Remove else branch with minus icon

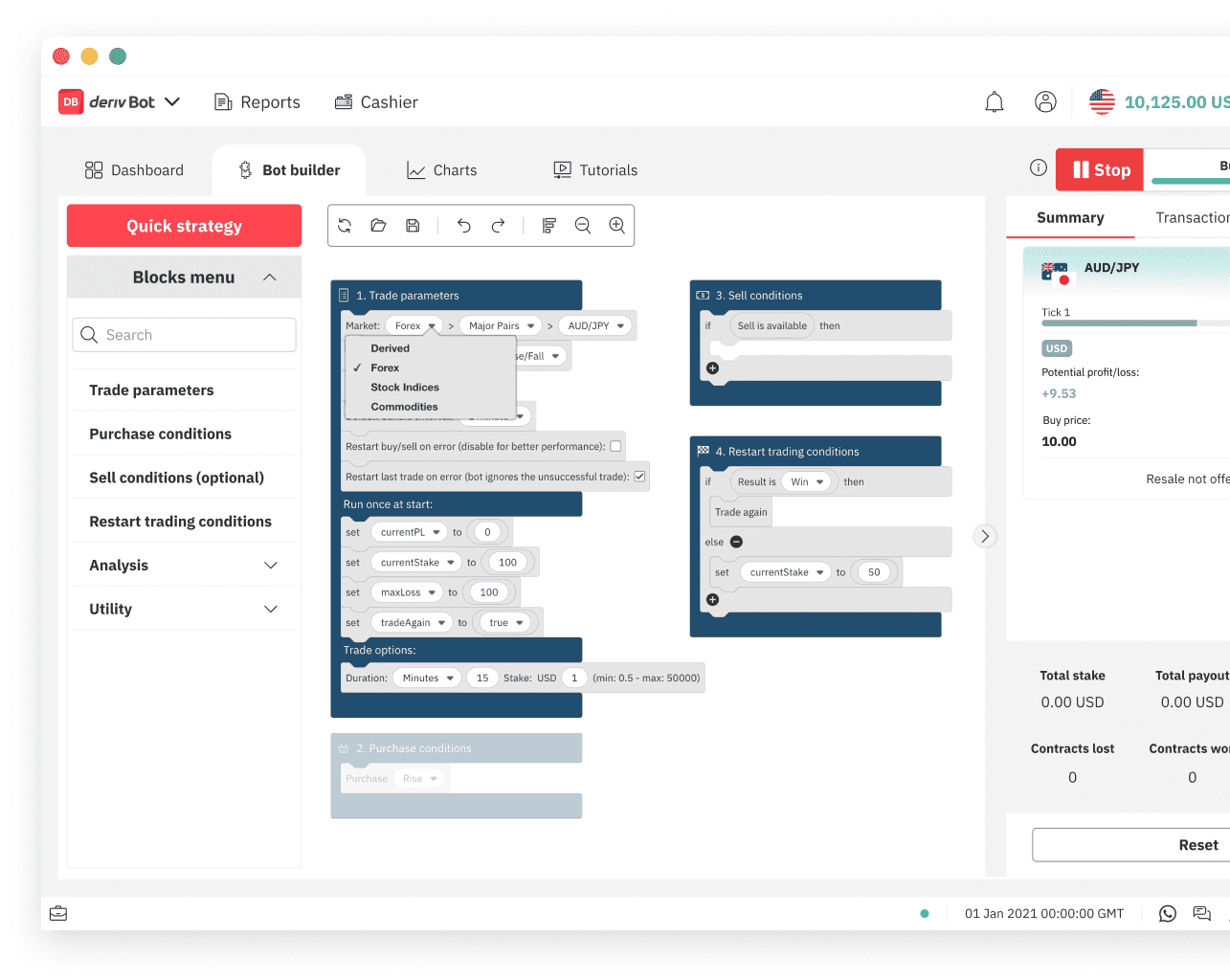click(736, 542)
